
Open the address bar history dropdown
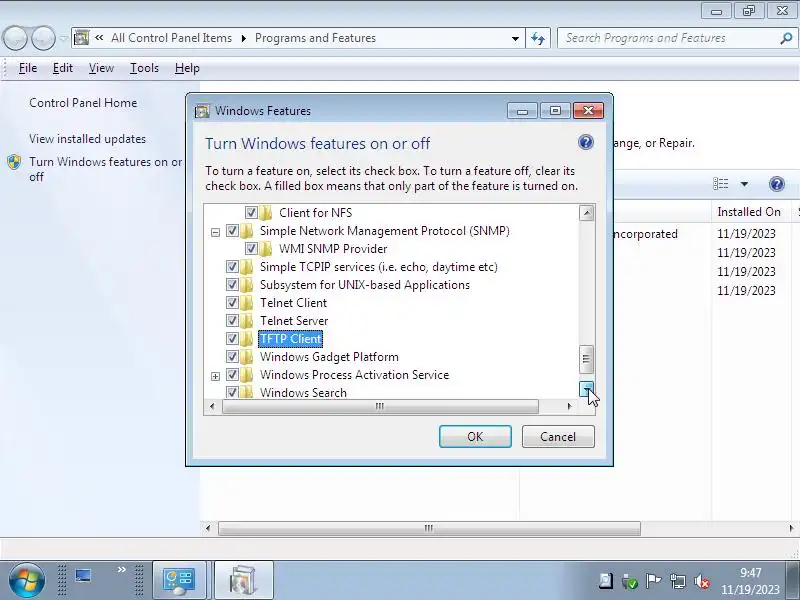pos(515,38)
